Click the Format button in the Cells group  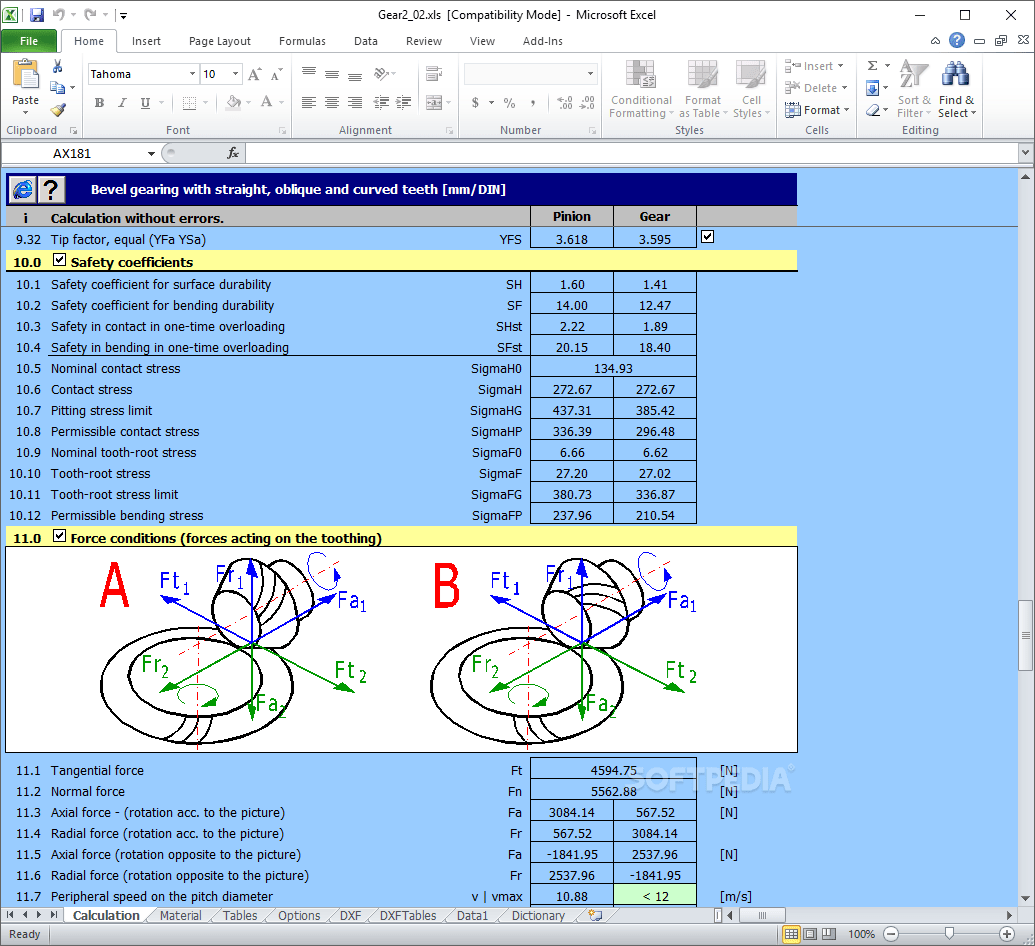point(817,110)
